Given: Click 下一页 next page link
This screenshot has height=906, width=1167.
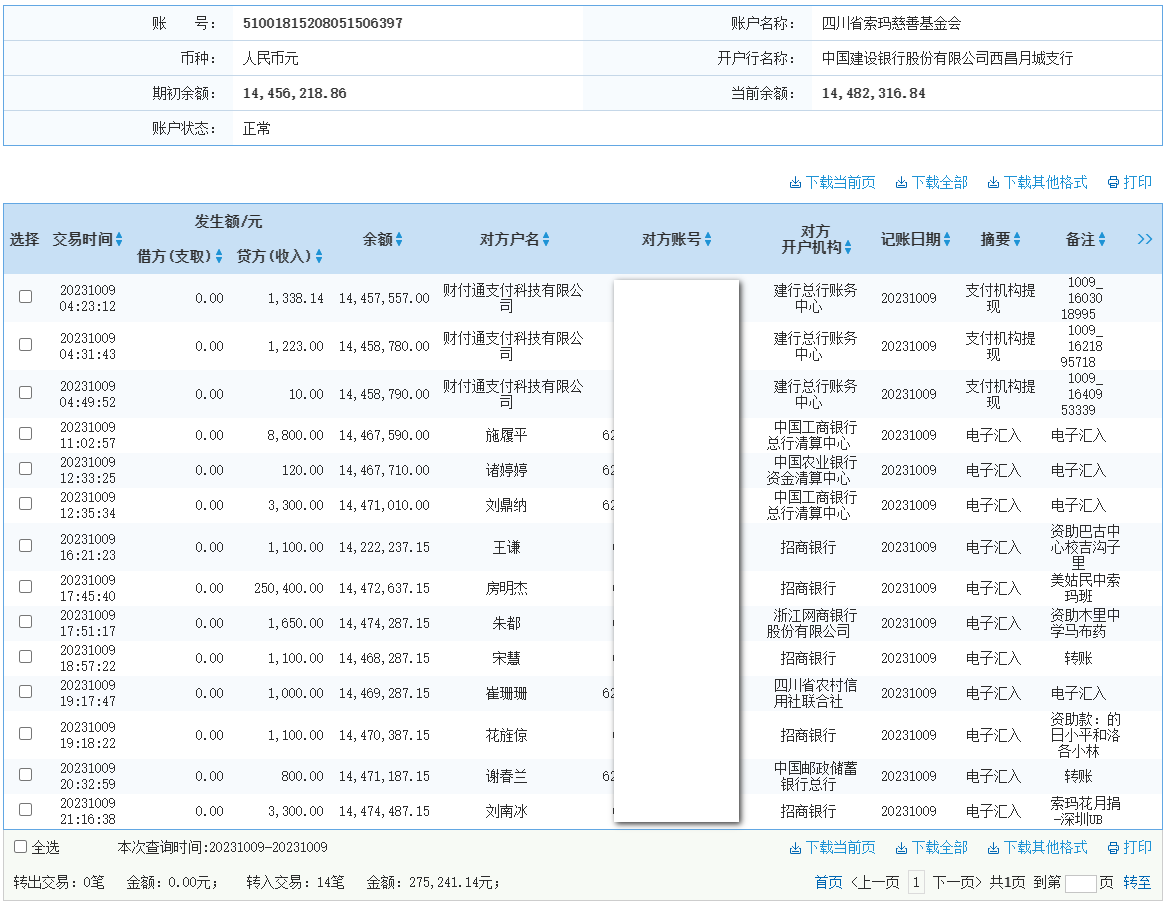Looking at the screenshot, I should [x=957, y=882].
